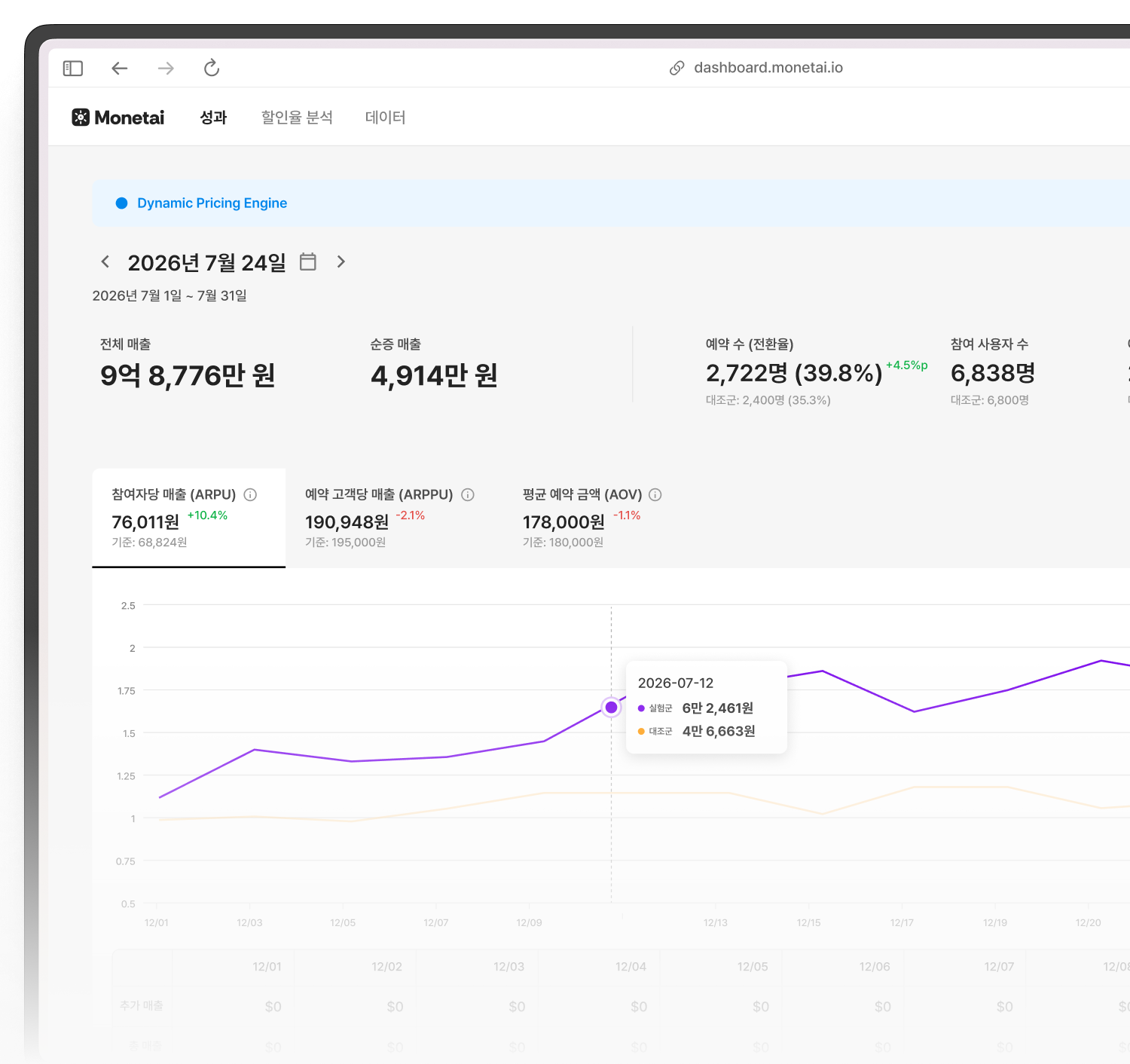This screenshot has height=1064, width=1130.
Task: Click the -1.1% AOV change badge
Action: pyautogui.click(x=627, y=515)
